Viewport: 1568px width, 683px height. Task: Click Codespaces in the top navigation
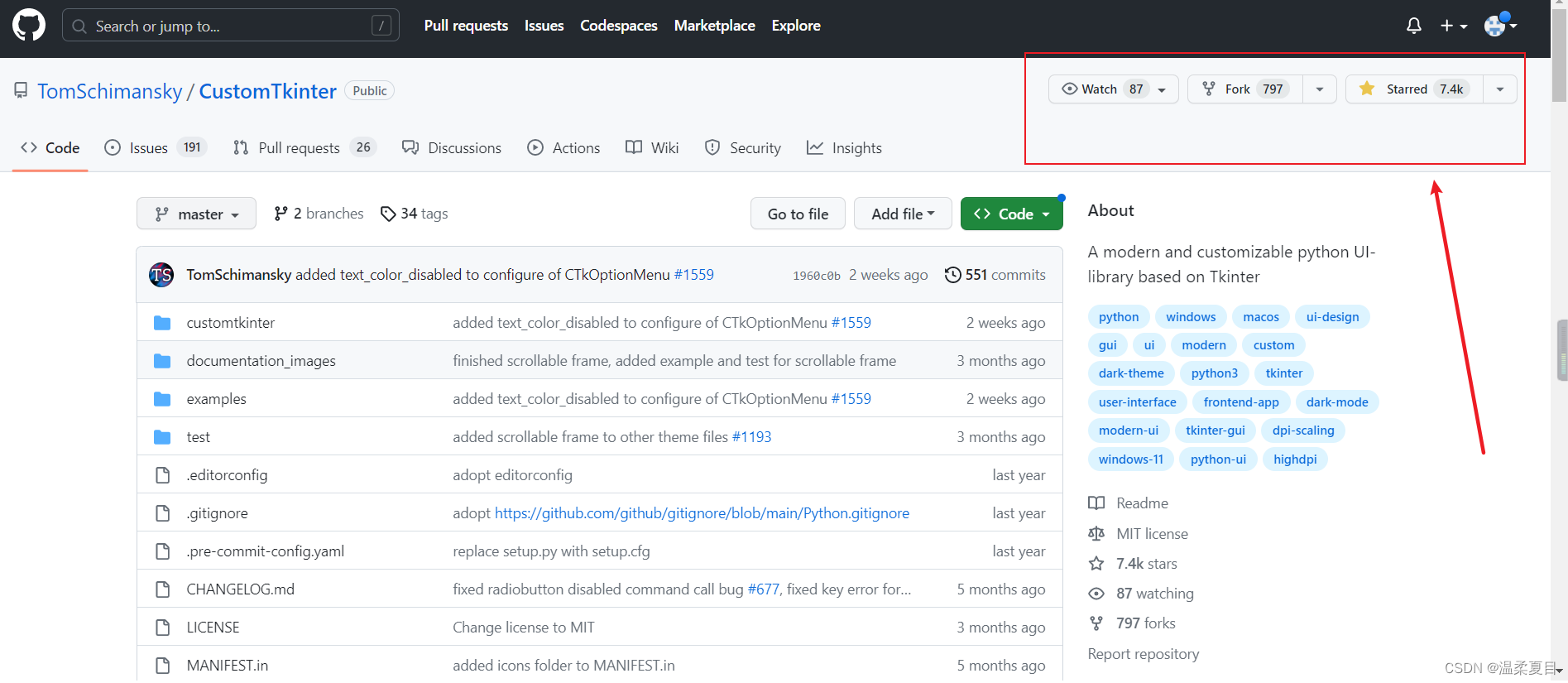(x=619, y=26)
